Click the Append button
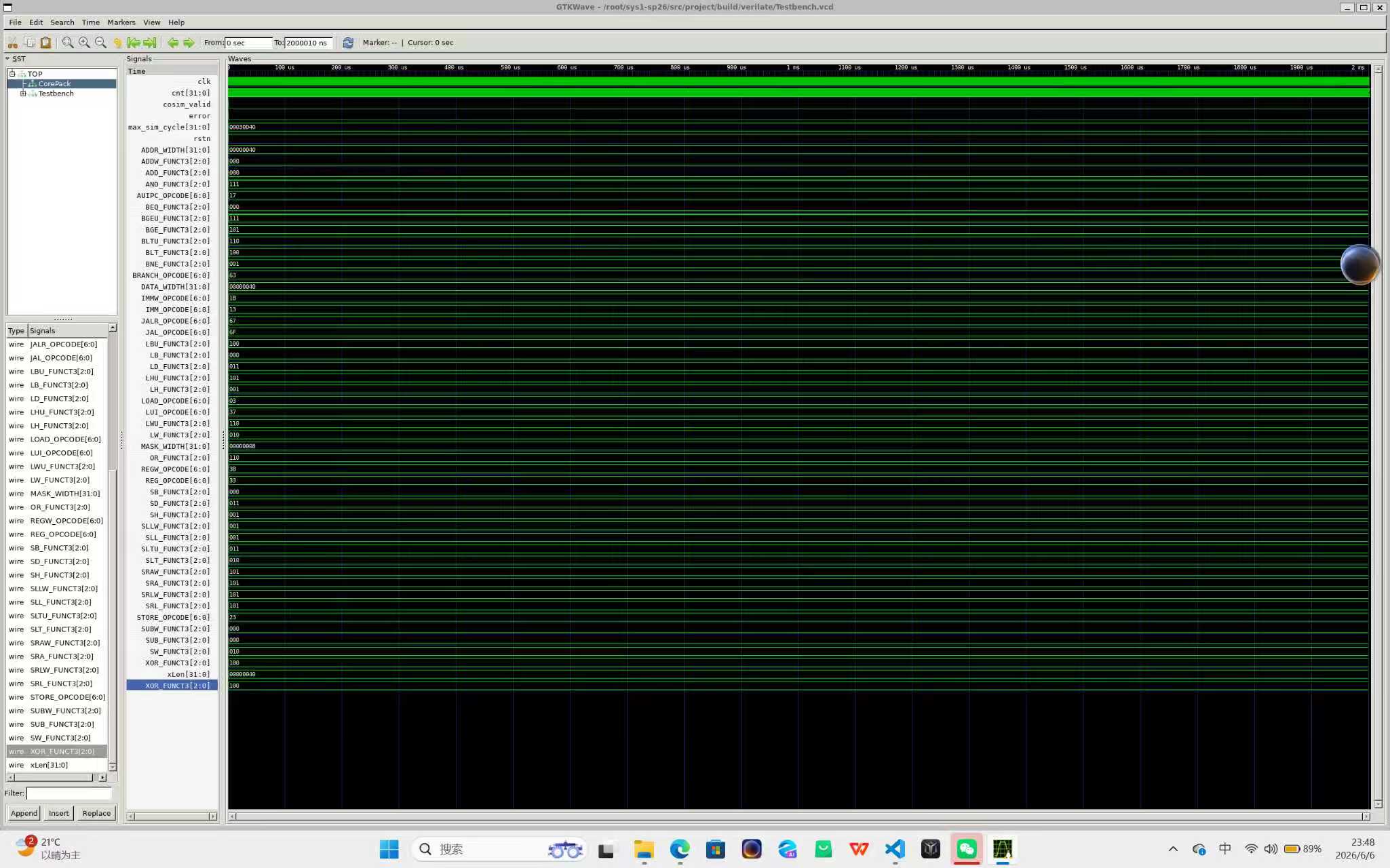 [x=24, y=813]
